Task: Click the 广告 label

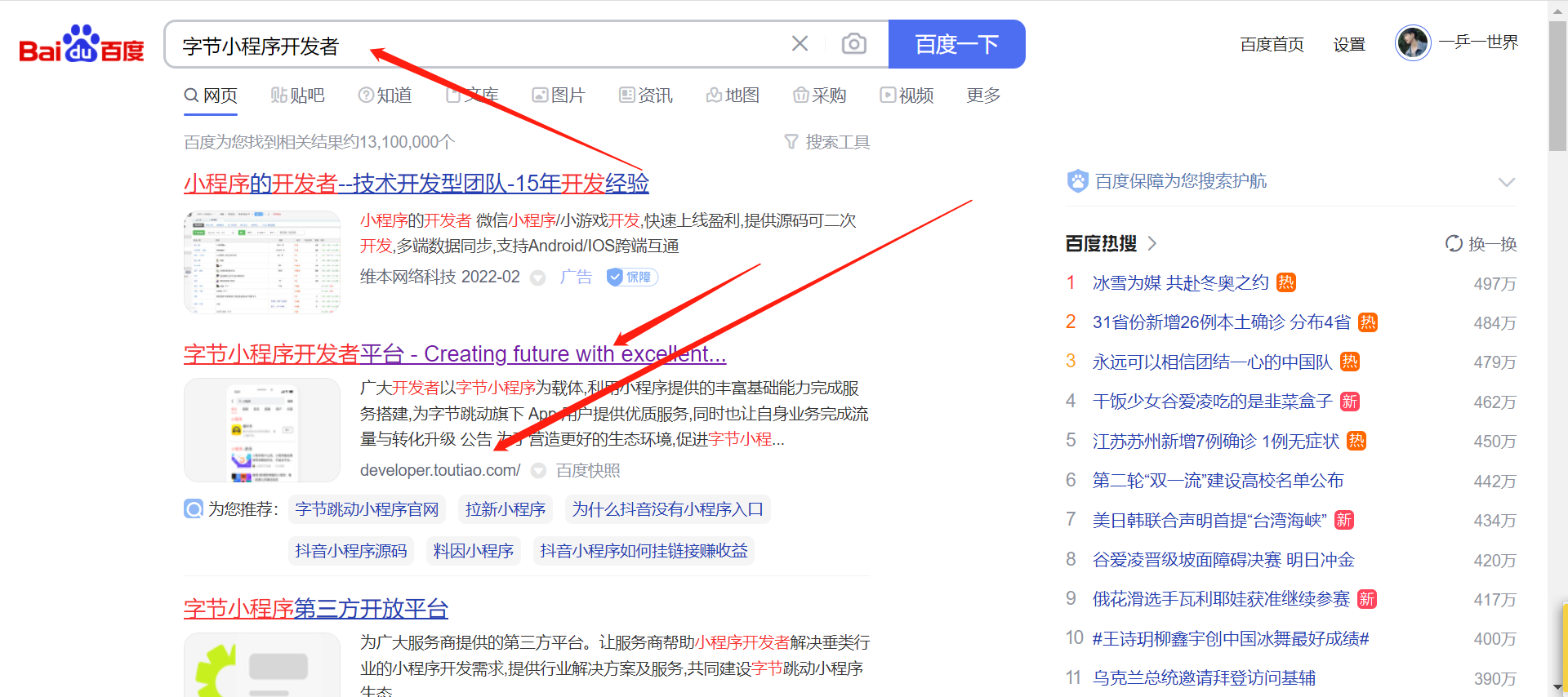Action: (576, 277)
